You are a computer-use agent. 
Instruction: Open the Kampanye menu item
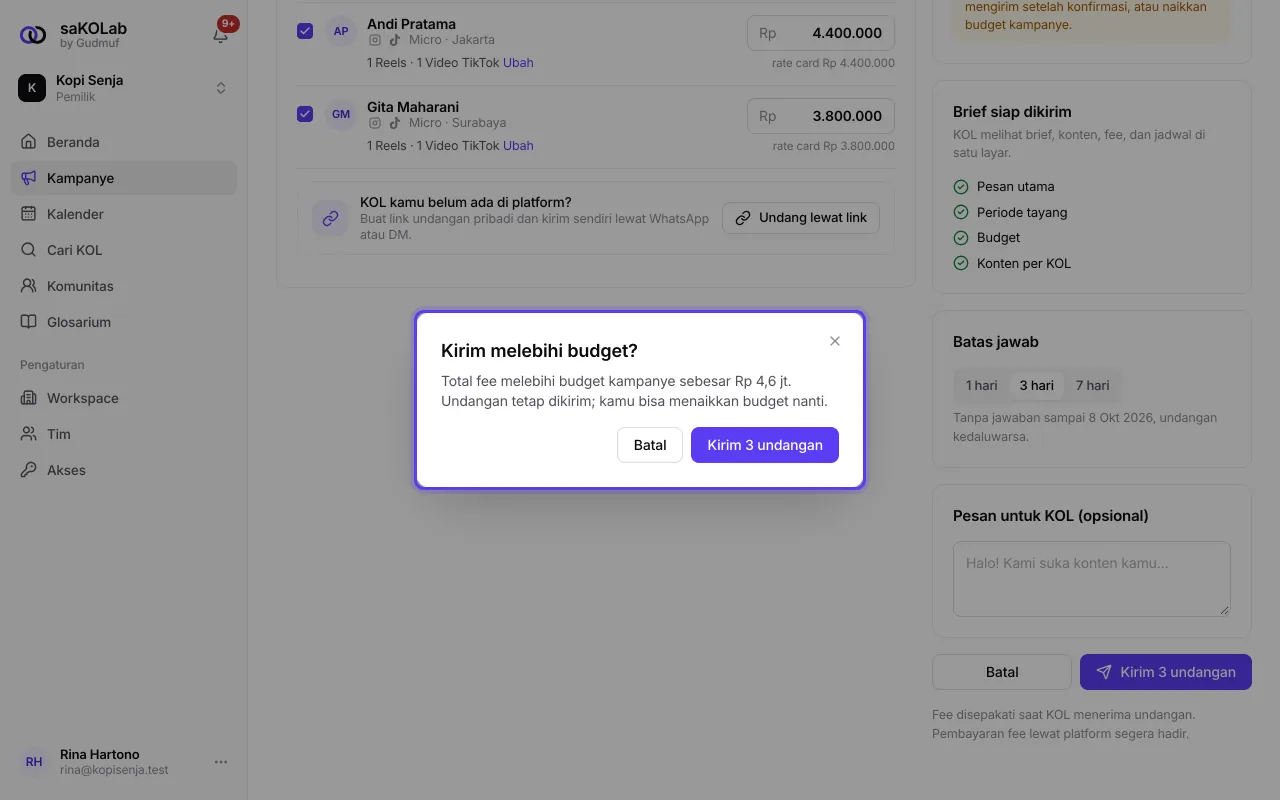pos(124,178)
